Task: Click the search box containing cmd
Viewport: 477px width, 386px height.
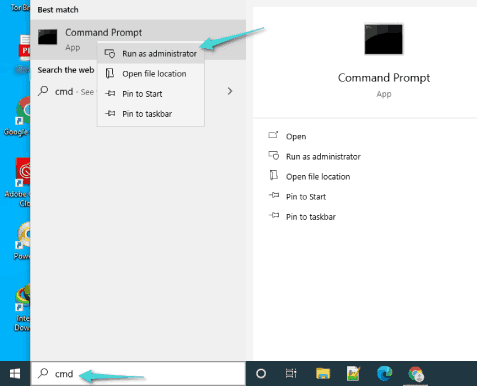Action: (138, 374)
